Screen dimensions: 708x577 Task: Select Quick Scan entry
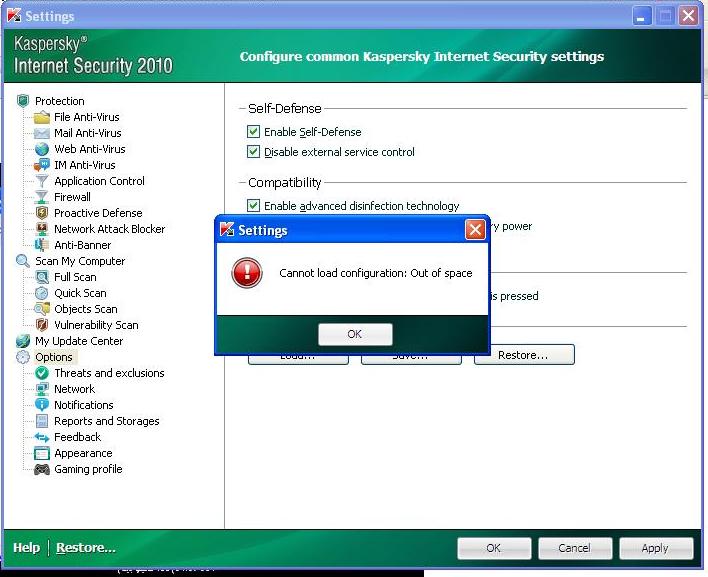click(x=80, y=293)
